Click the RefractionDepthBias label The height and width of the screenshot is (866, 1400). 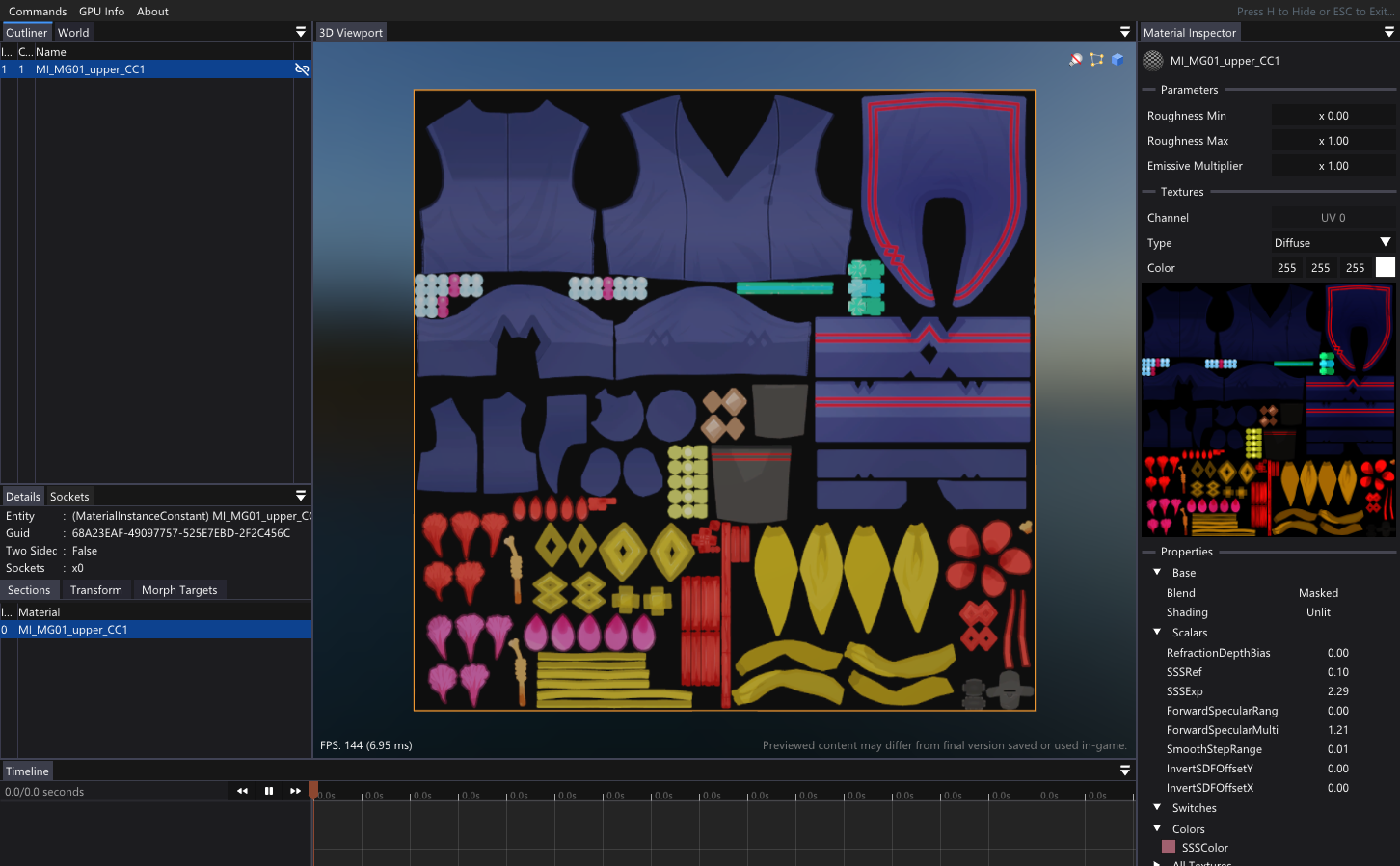1219,653
